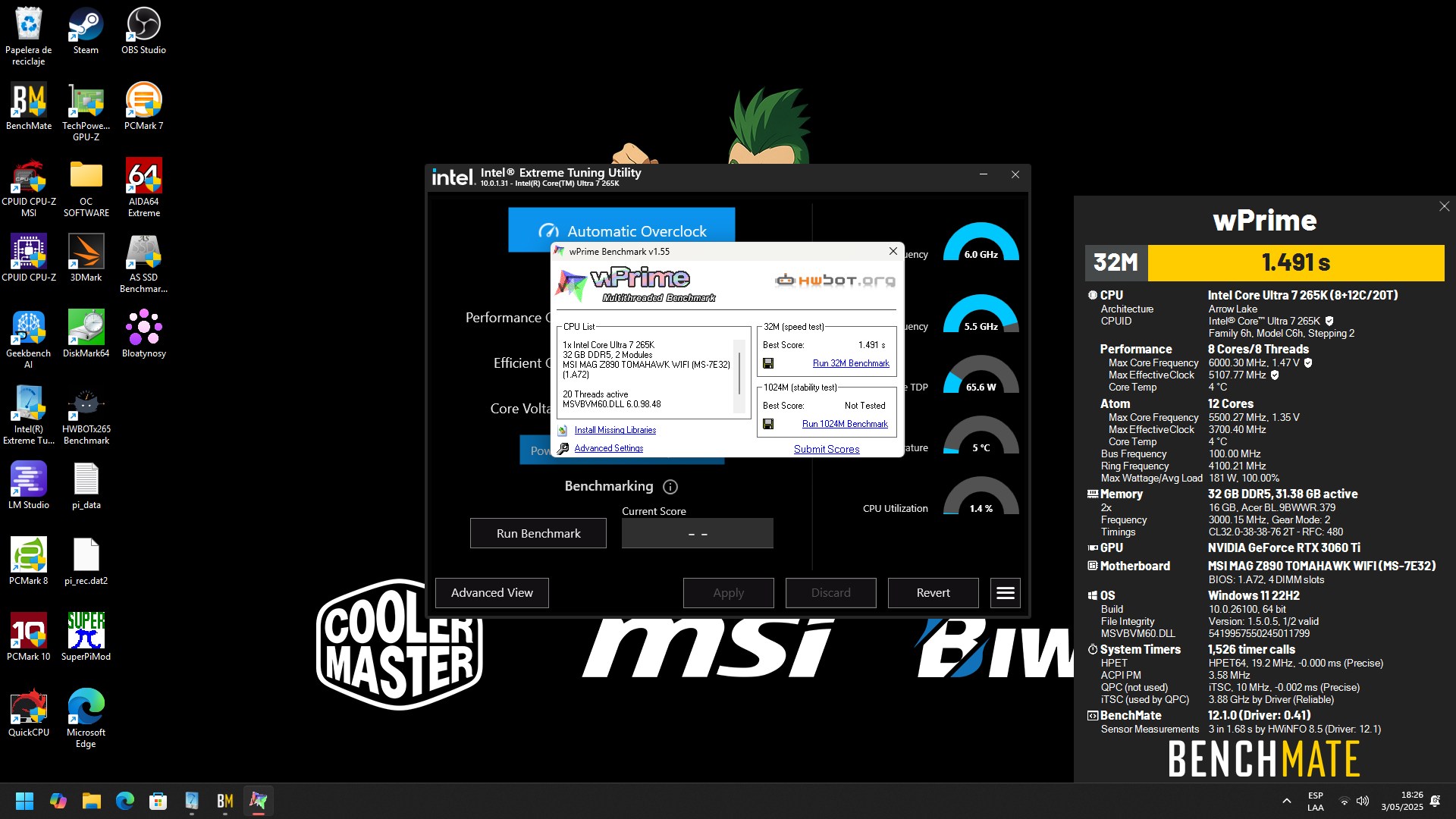Click Run Benchmark button in XTU

(x=538, y=533)
